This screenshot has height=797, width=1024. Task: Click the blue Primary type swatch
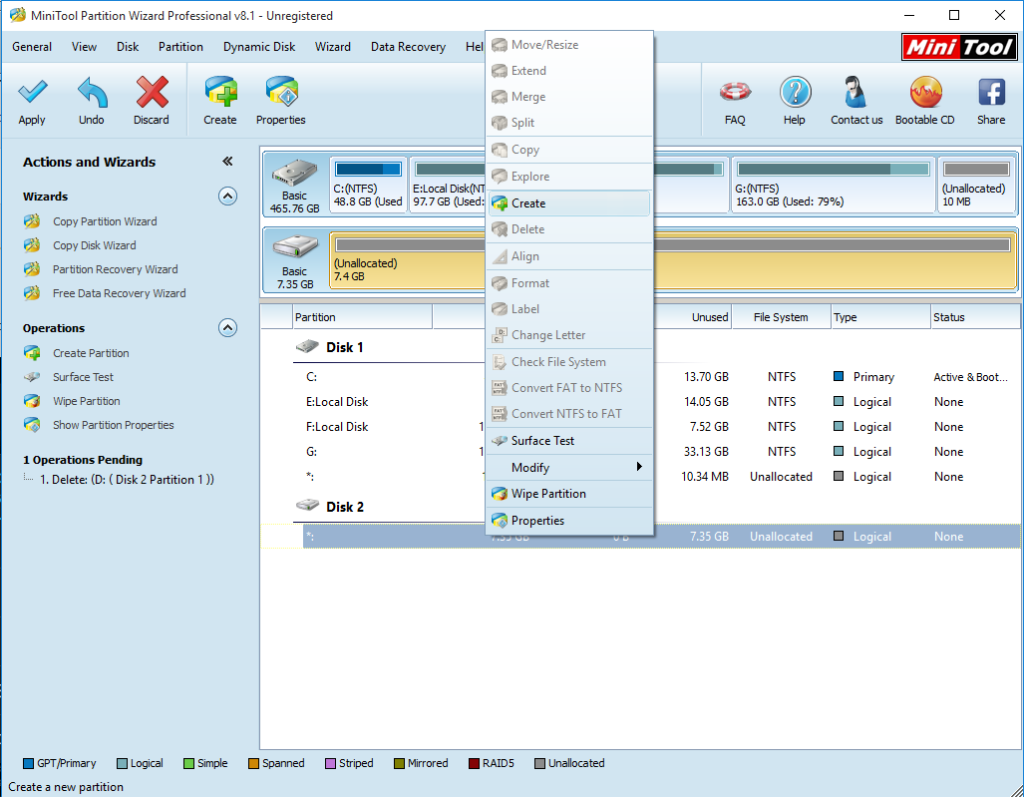pyautogui.click(x=839, y=376)
